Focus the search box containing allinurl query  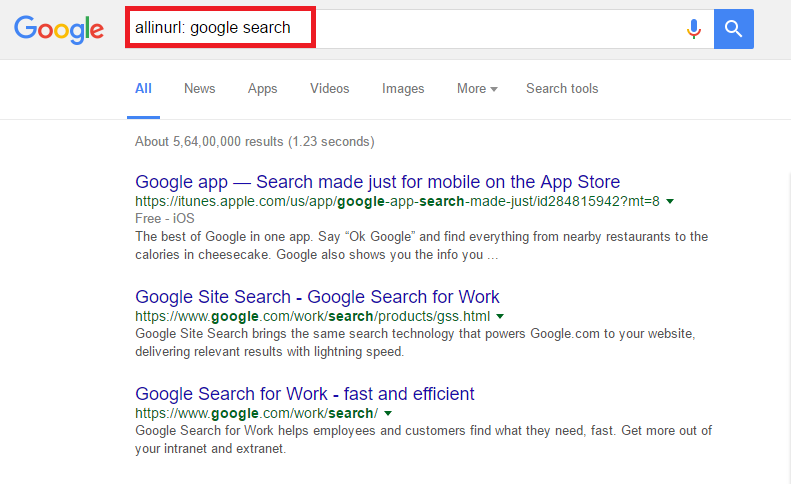pos(419,29)
